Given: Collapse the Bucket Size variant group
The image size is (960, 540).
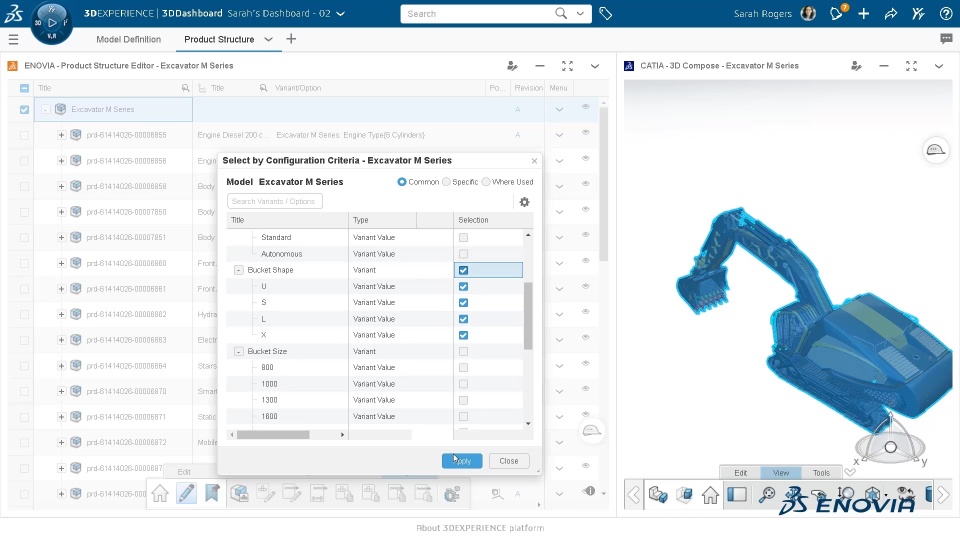Looking at the screenshot, I should [x=239, y=351].
